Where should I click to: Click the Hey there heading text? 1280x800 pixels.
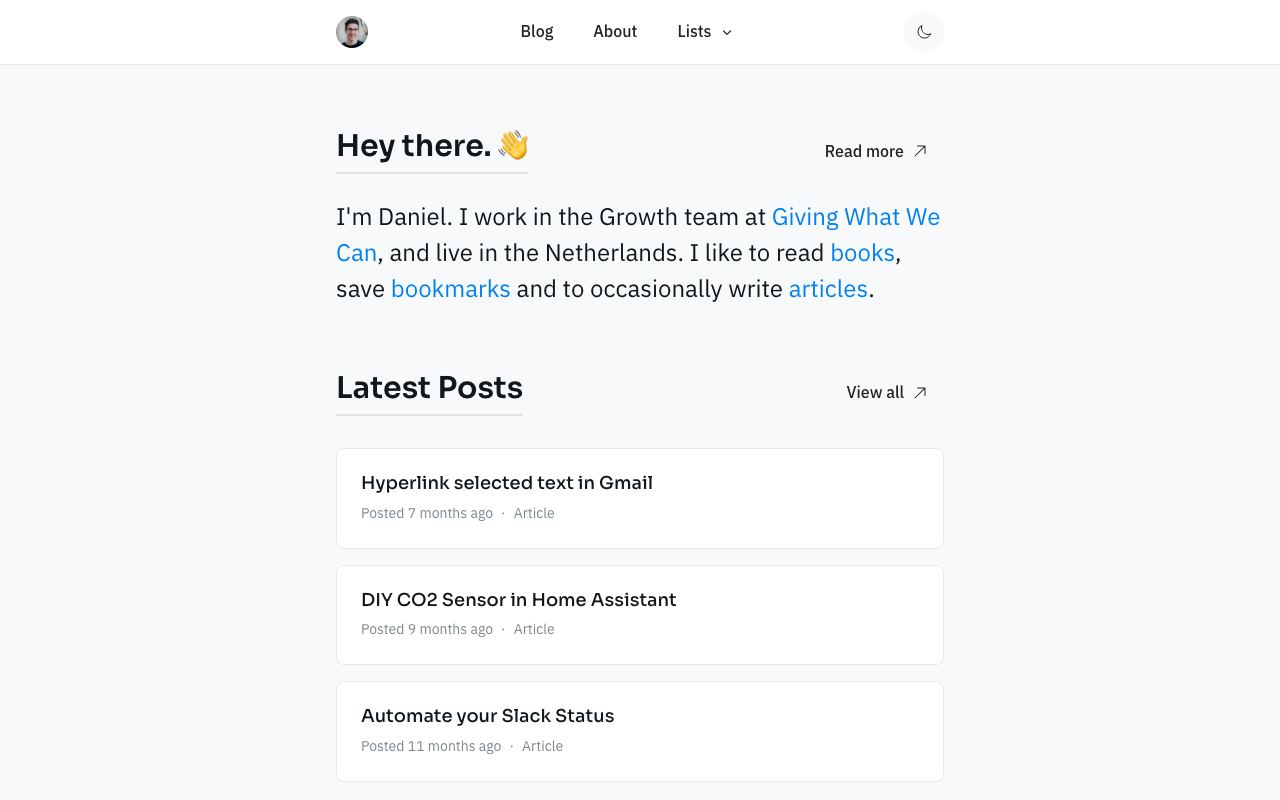pyautogui.click(x=413, y=146)
